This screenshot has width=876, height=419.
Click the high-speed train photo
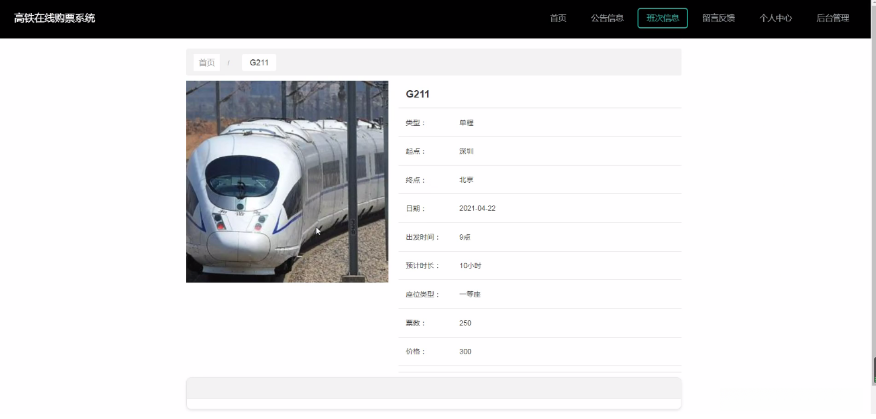pyautogui.click(x=287, y=182)
